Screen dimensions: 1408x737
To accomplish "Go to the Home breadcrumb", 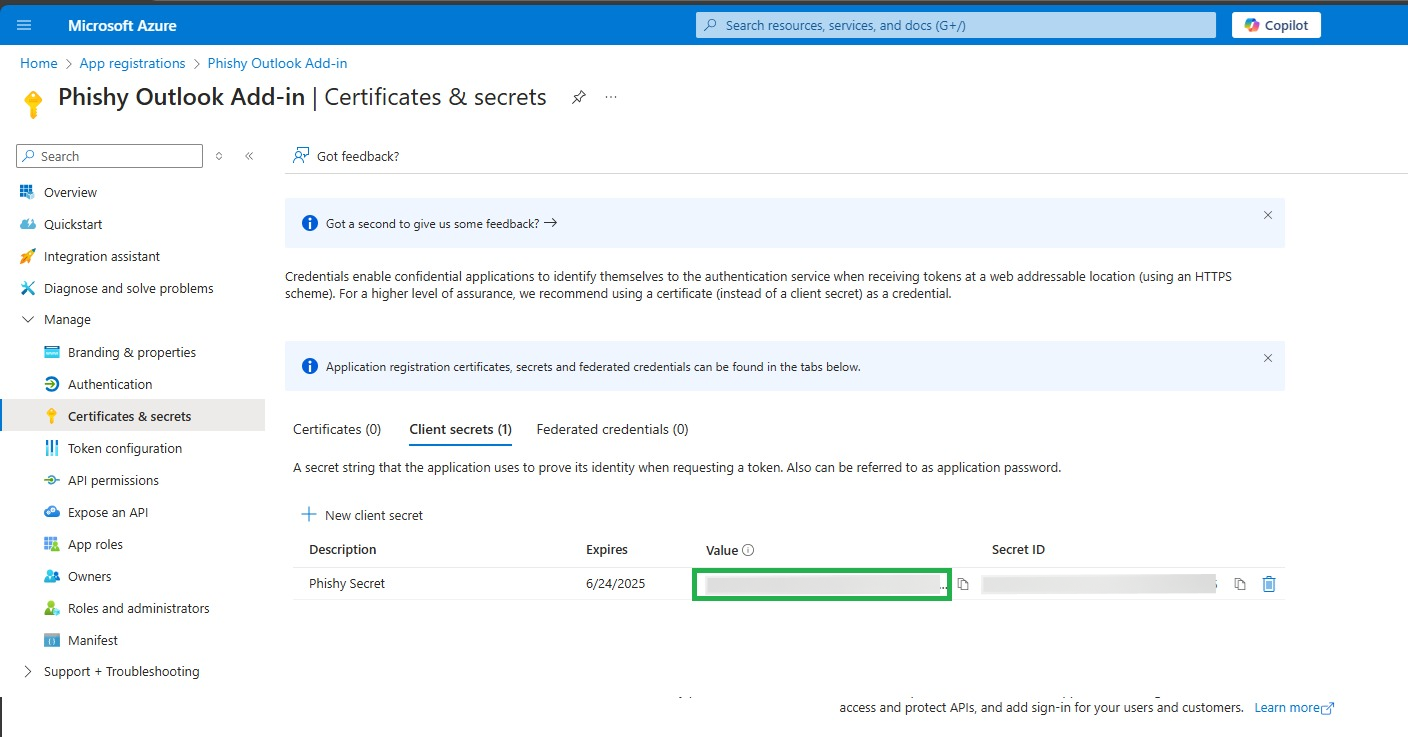I will 39,63.
